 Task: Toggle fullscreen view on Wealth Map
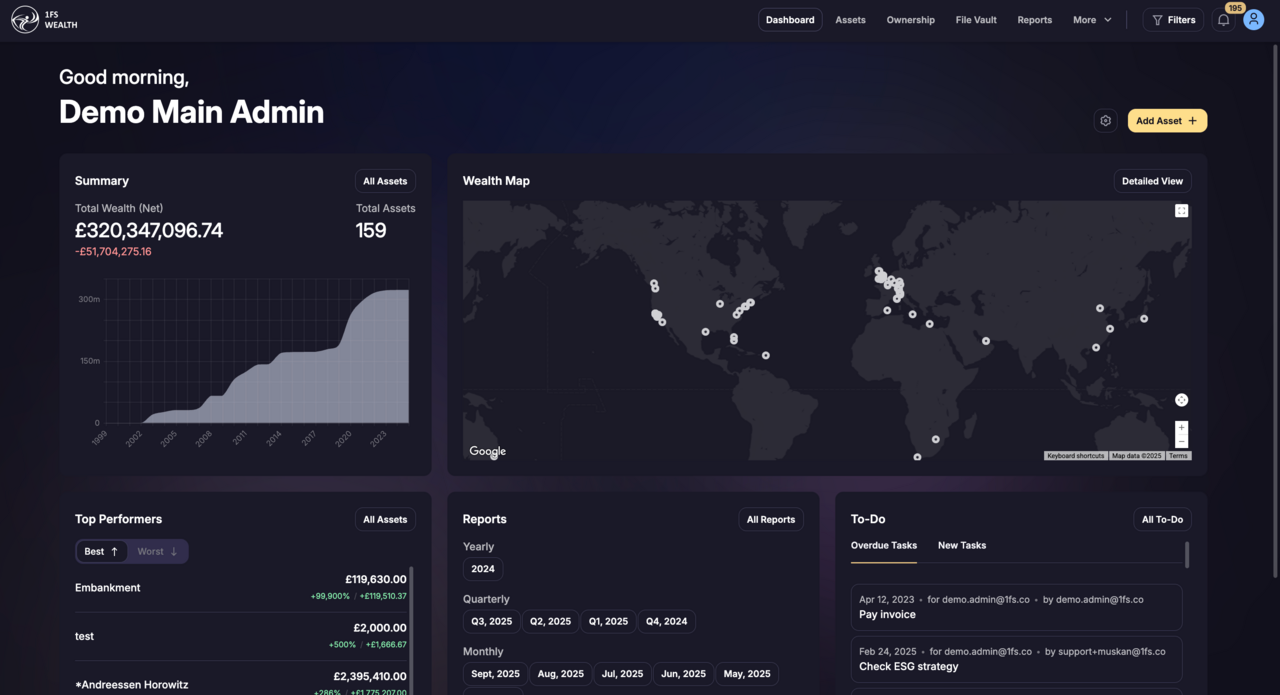tap(1181, 211)
